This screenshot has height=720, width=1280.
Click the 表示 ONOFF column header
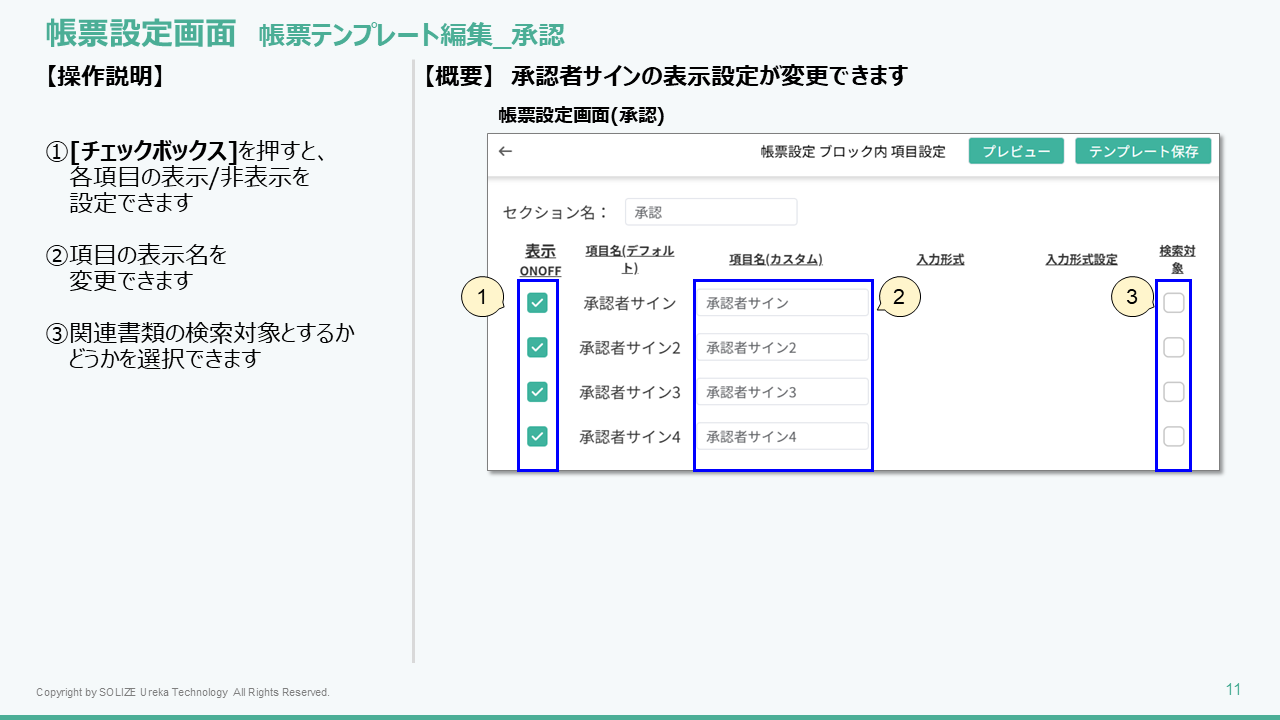541,260
